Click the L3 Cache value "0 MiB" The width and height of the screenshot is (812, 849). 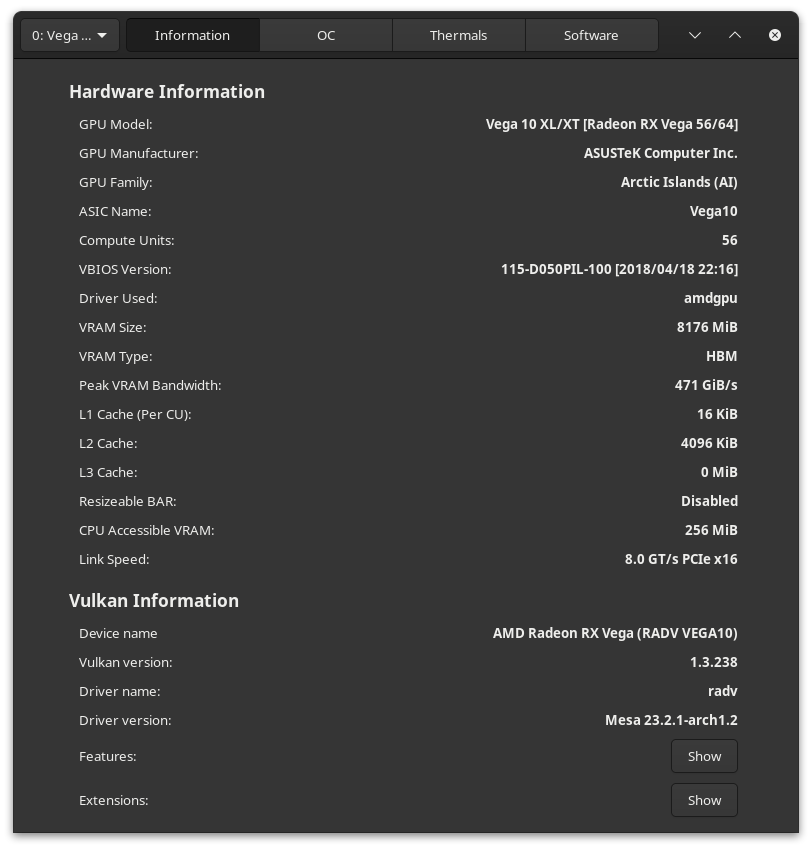719,472
